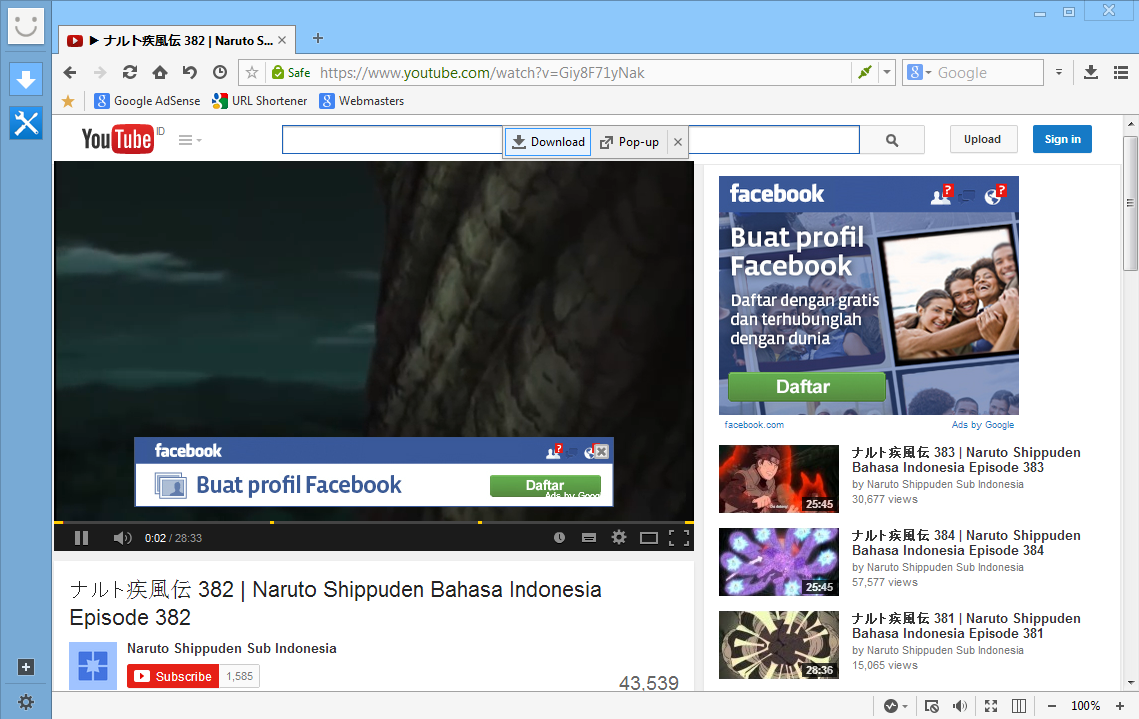
Task: Reload the page with refresh icon
Action: coord(130,73)
